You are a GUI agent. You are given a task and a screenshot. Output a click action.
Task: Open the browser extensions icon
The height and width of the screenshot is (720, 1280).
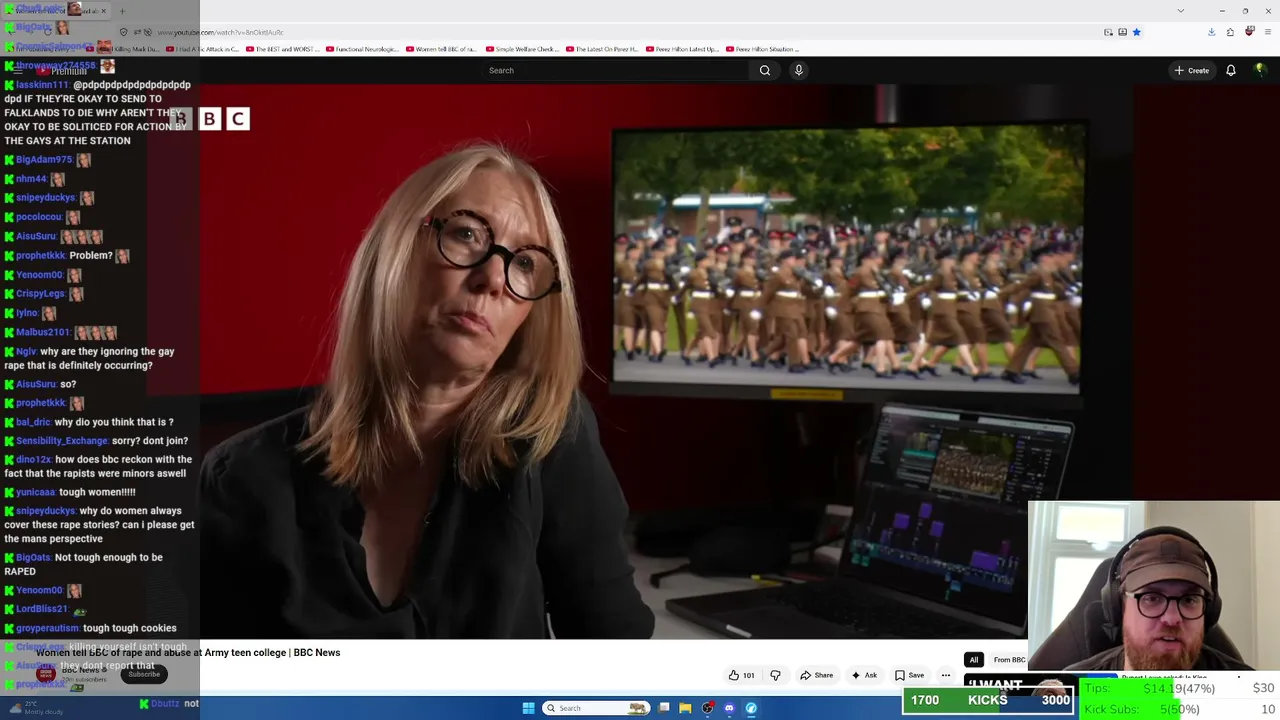(1230, 32)
